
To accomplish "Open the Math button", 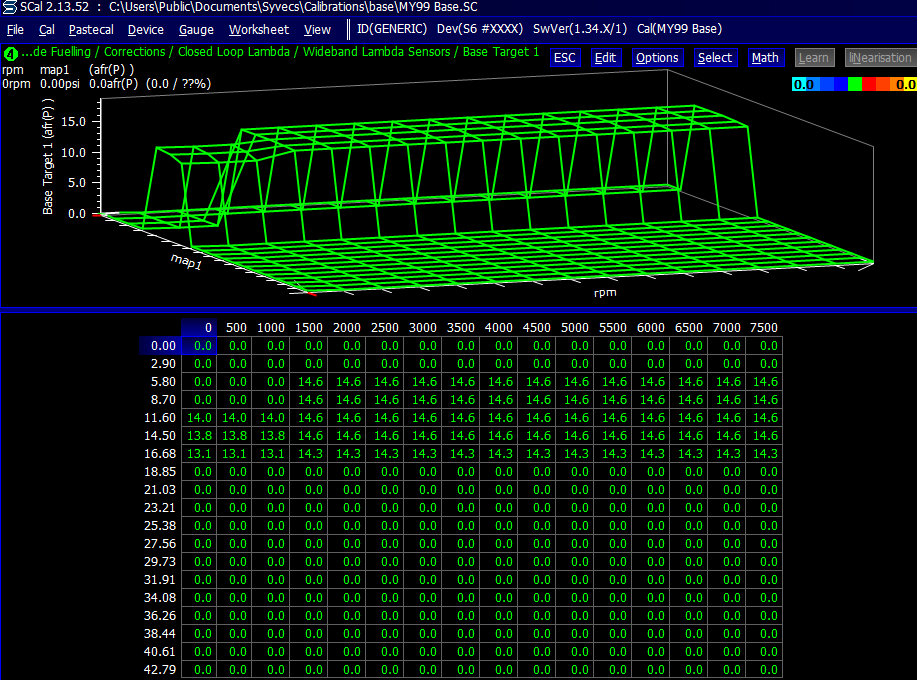I will tap(765, 58).
